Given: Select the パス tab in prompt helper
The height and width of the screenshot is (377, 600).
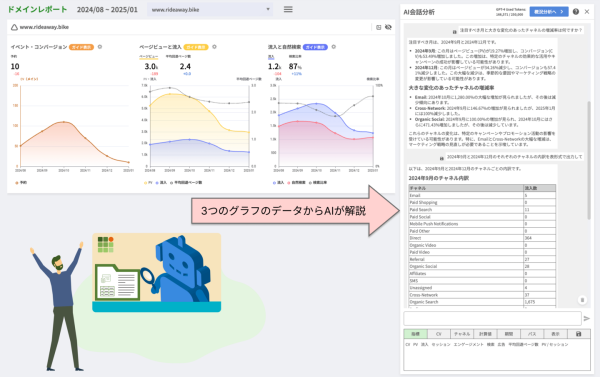Looking at the screenshot, I should 532,334.
